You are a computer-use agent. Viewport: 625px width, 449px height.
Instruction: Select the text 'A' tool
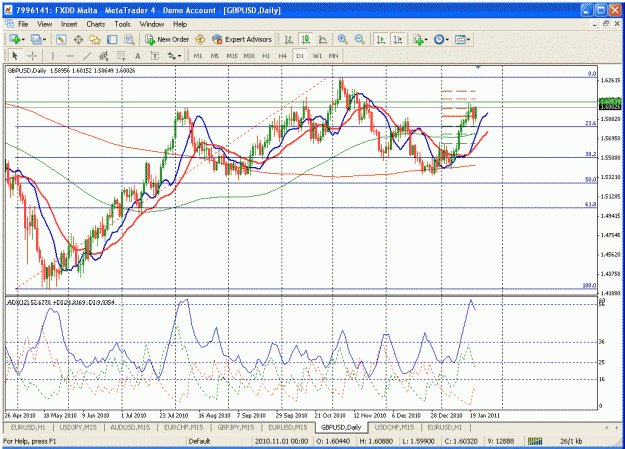click(x=138, y=56)
